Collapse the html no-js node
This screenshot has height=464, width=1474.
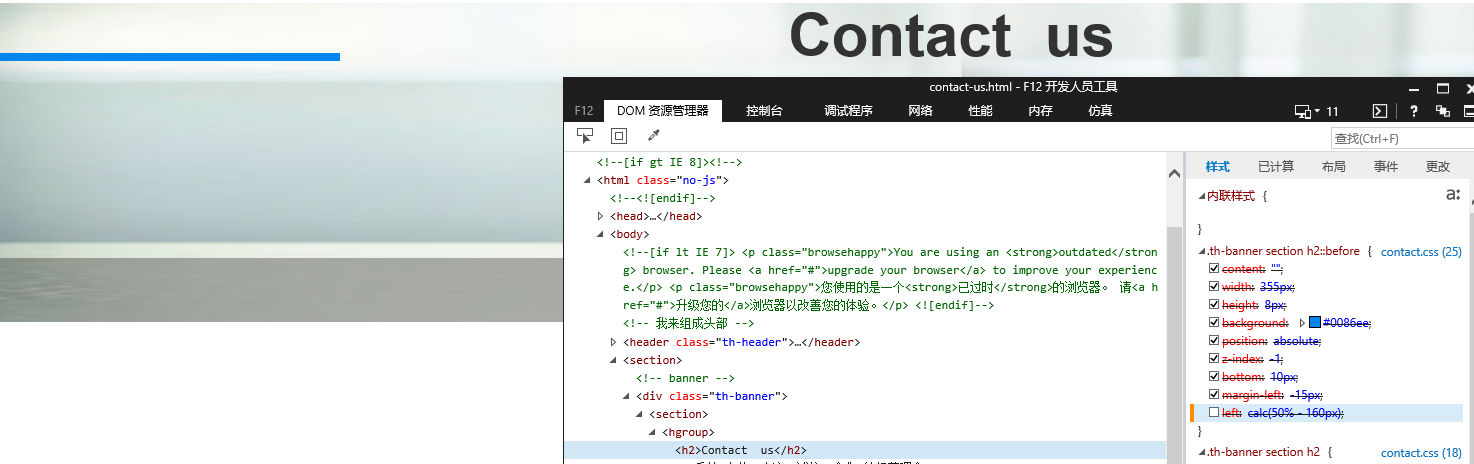[x=588, y=180]
